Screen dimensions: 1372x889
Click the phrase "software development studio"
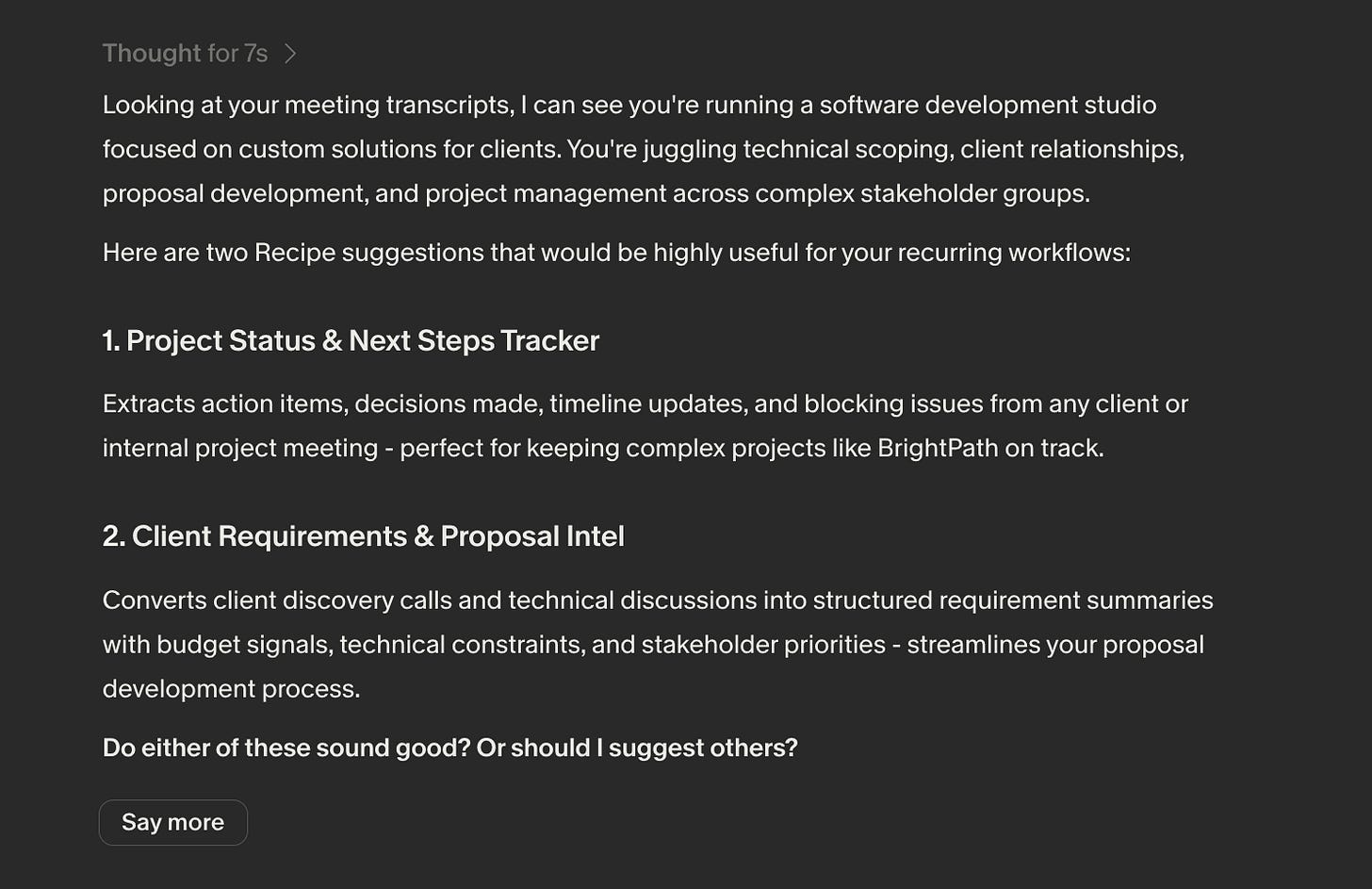pyautogui.click(x=988, y=105)
